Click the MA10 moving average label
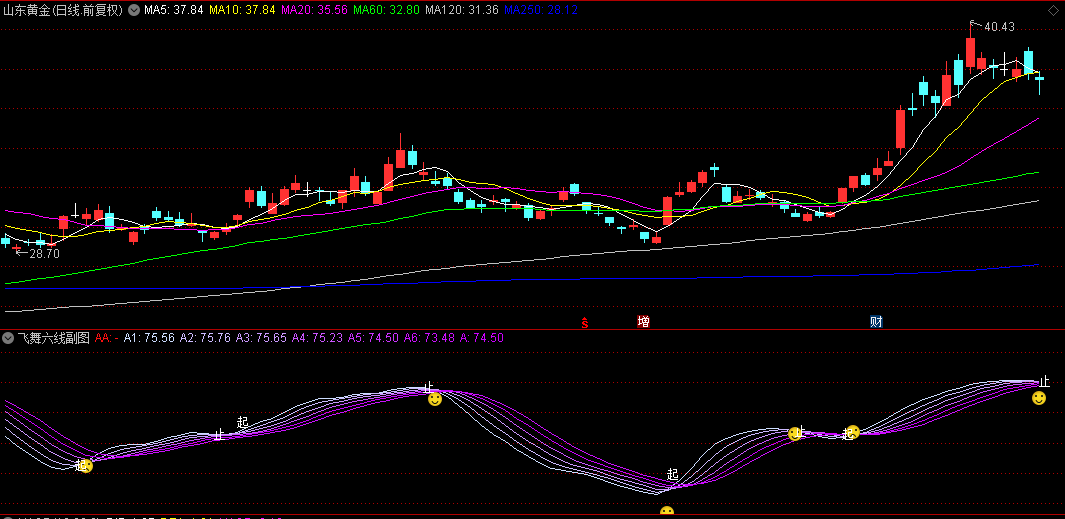Image resolution: width=1065 pixels, height=519 pixels. [241, 10]
